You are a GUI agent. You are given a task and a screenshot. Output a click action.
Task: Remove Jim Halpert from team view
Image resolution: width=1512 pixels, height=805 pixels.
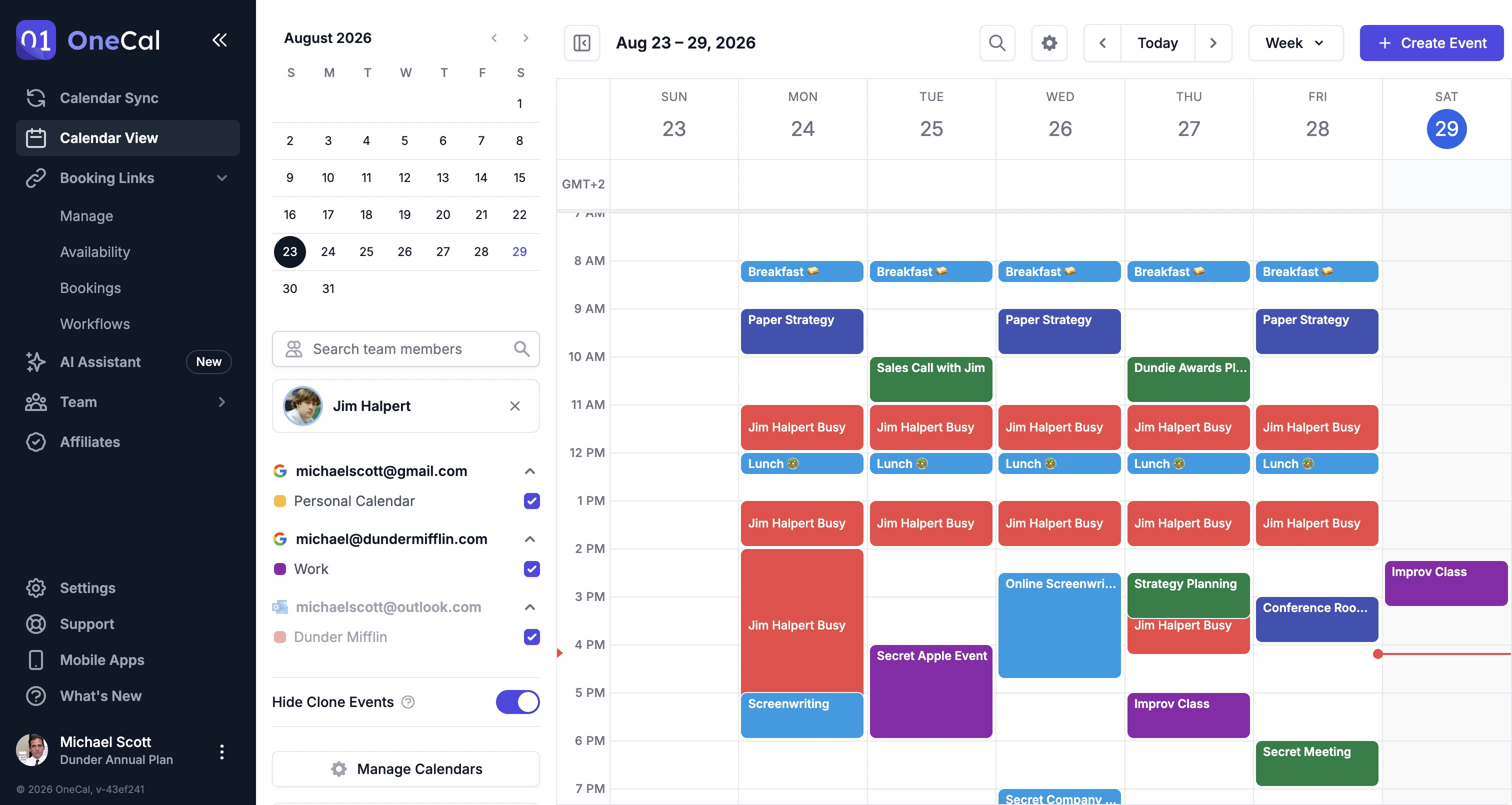[515, 406]
